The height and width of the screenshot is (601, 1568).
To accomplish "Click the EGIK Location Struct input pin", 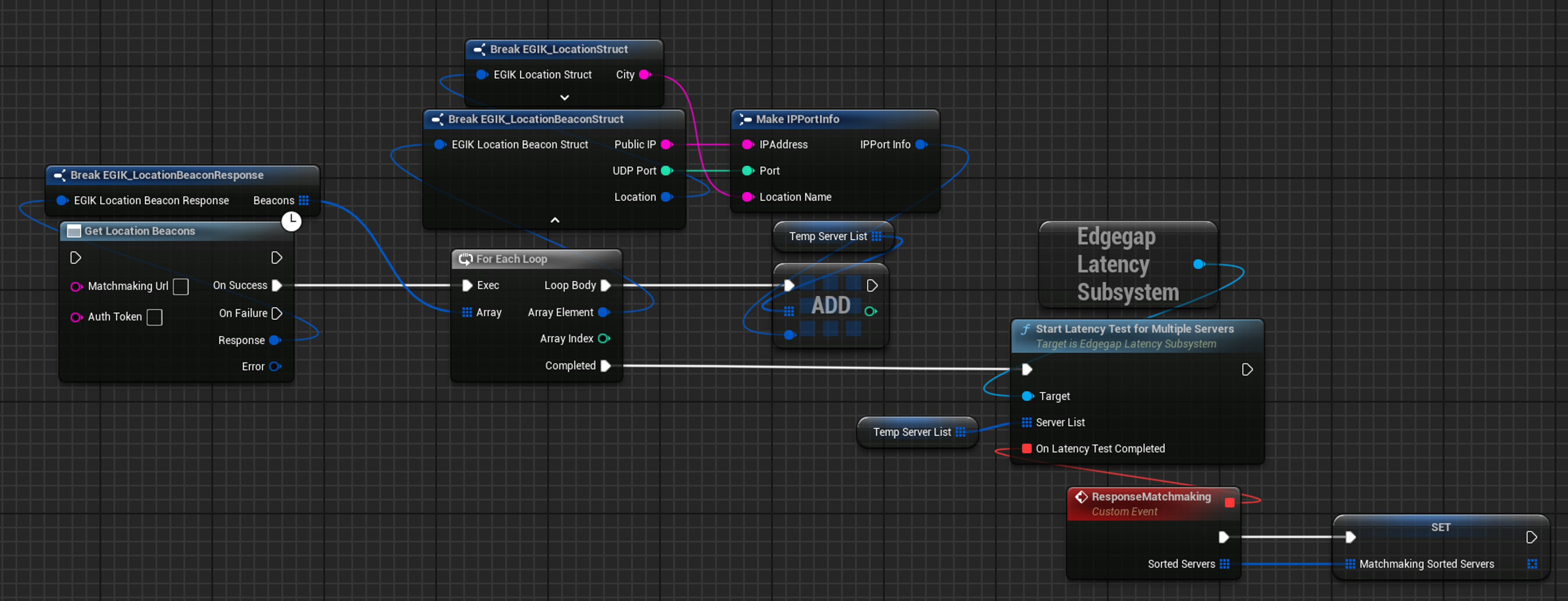I will 482,74.
